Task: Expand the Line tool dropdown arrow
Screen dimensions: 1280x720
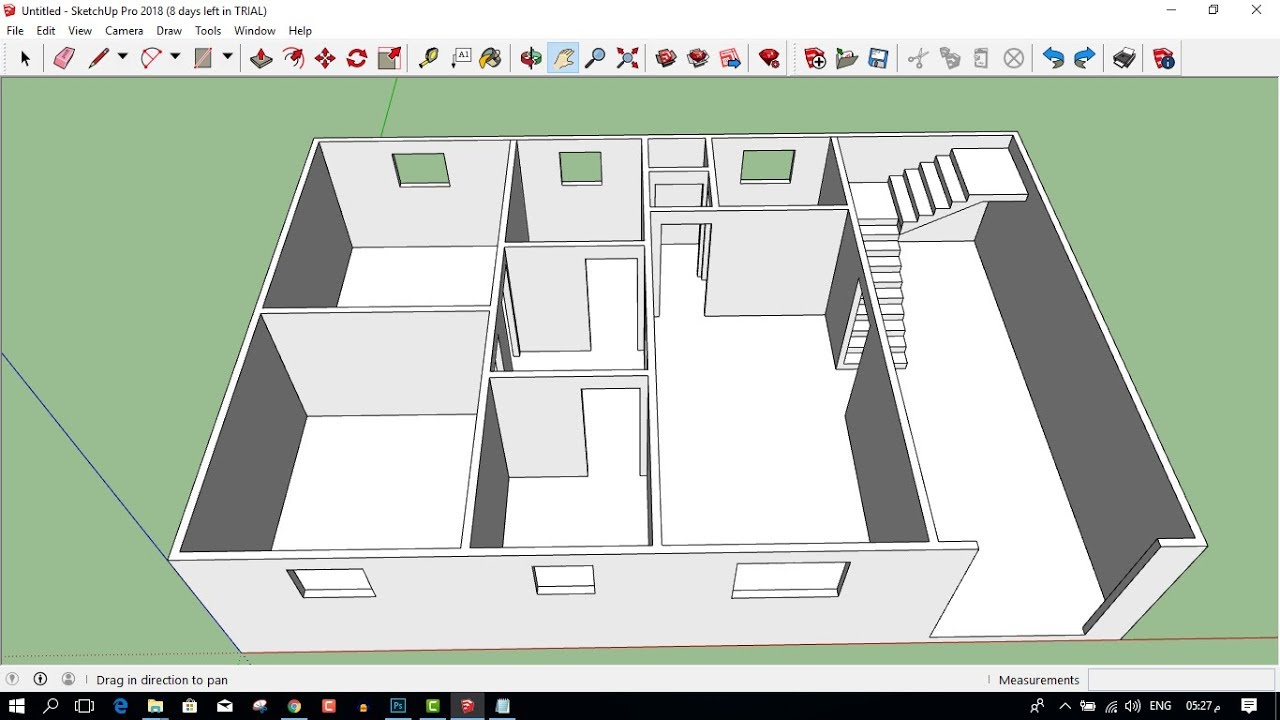Action: (x=123, y=58)
